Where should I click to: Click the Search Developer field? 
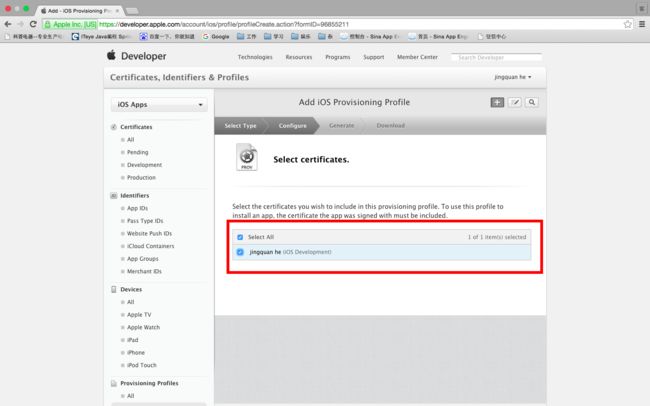(496, 57)
